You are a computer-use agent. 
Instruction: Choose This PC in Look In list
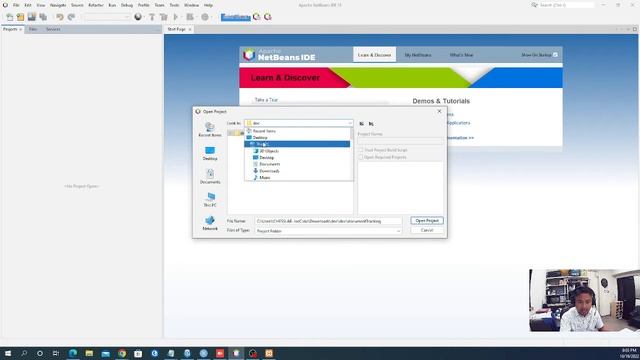pyautogui.click(x=297, y=144)
